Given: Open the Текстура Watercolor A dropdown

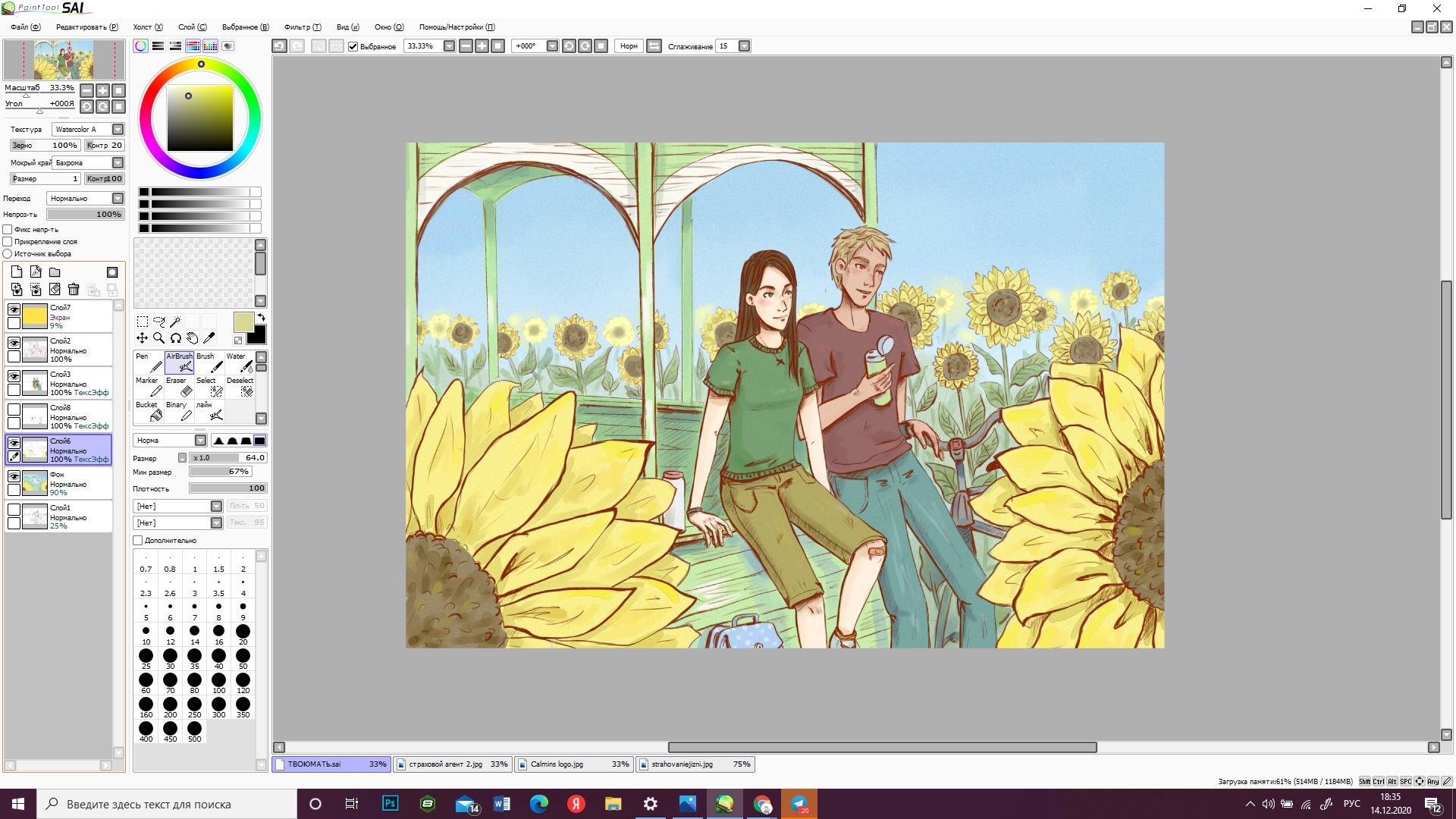Looking at the screenshot, I should click(118, 130).
